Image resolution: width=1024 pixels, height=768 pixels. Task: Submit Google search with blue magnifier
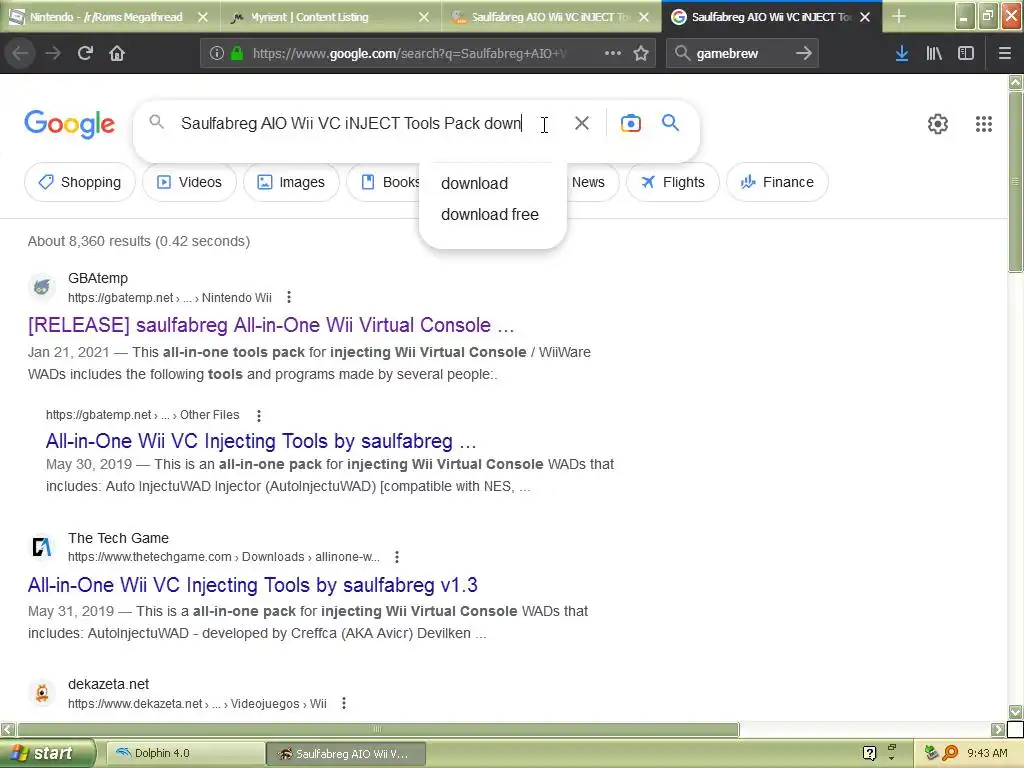[x=670, y=122]
